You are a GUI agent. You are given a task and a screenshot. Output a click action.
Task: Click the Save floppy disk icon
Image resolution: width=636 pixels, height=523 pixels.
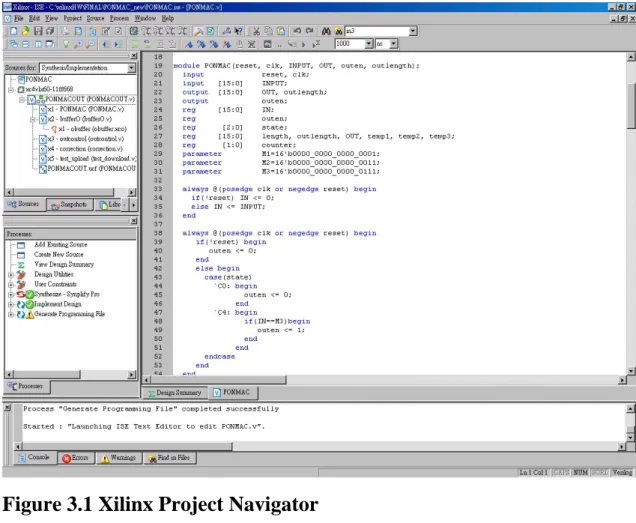38,31
